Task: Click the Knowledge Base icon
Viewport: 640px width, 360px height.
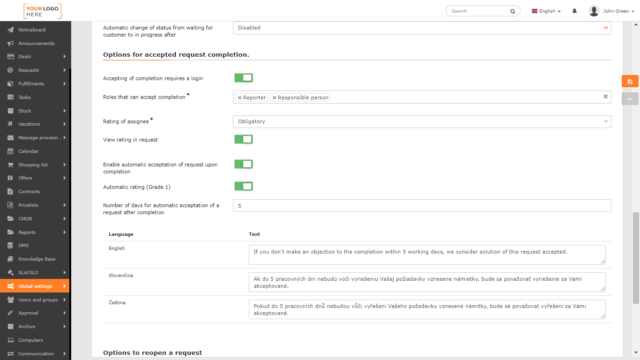Action: pyautogui.click(x=11, y=259)
